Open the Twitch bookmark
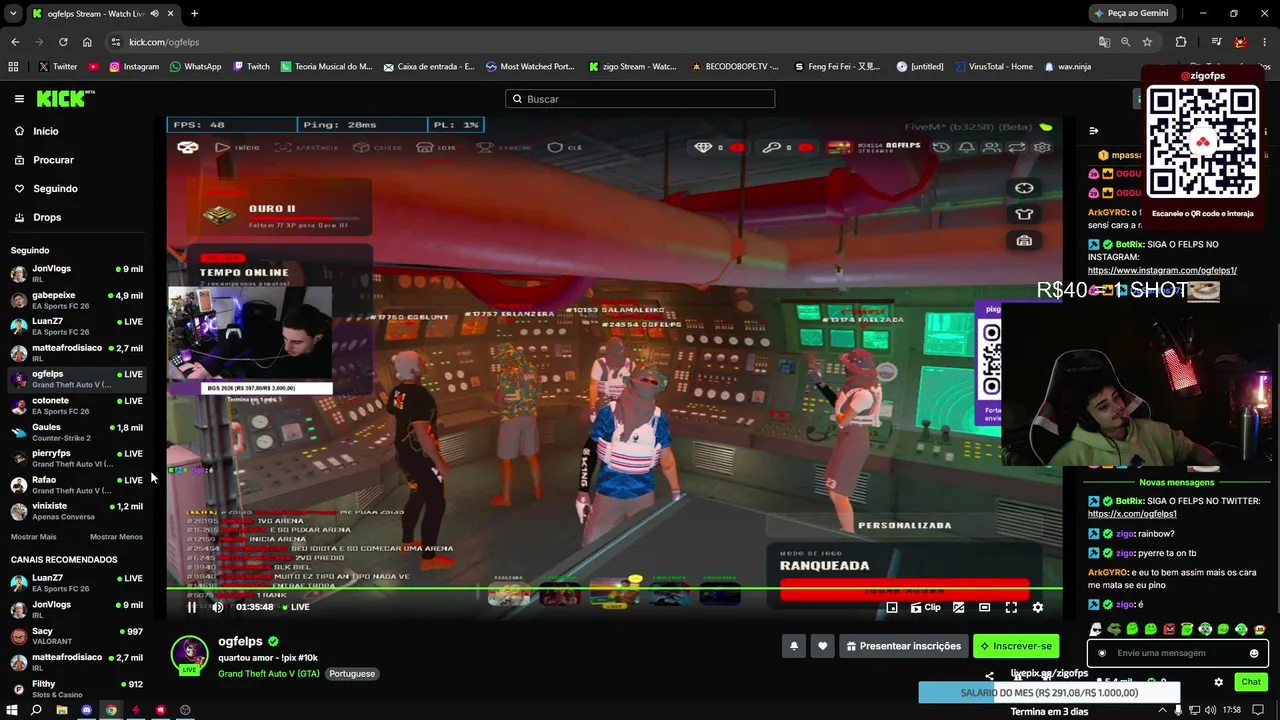Screen dimensions: 1280x720 252,67
